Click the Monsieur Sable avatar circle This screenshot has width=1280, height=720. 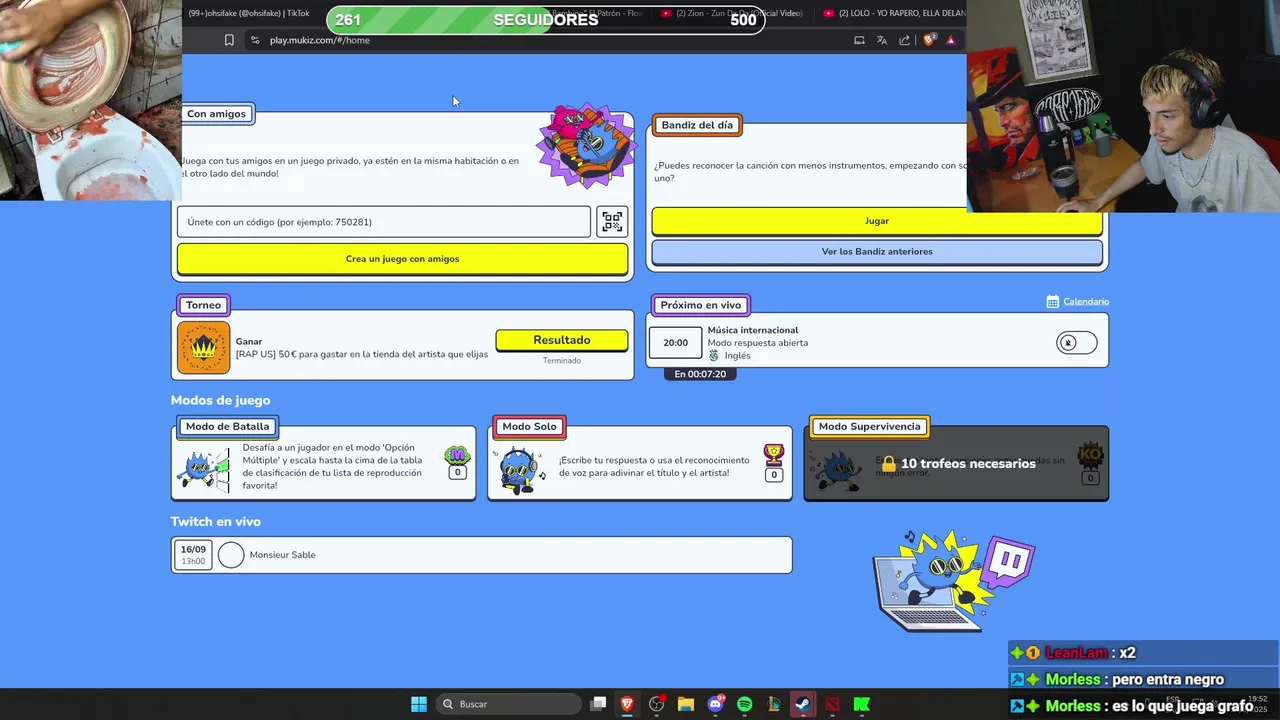(x=231, y=555)
